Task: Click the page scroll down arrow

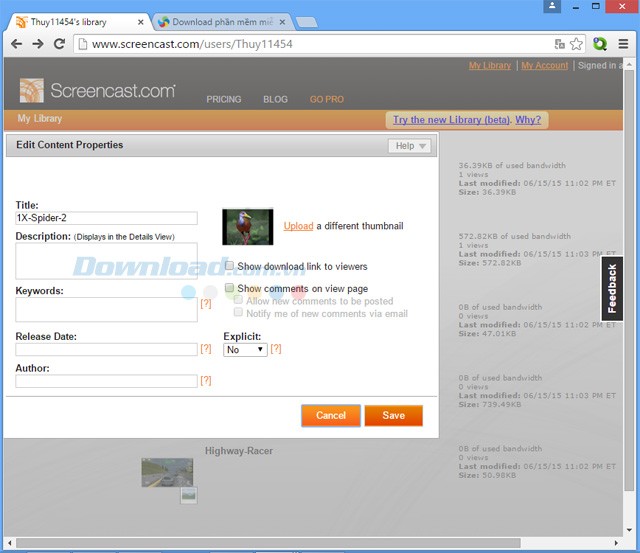Action: click(629, 530)
